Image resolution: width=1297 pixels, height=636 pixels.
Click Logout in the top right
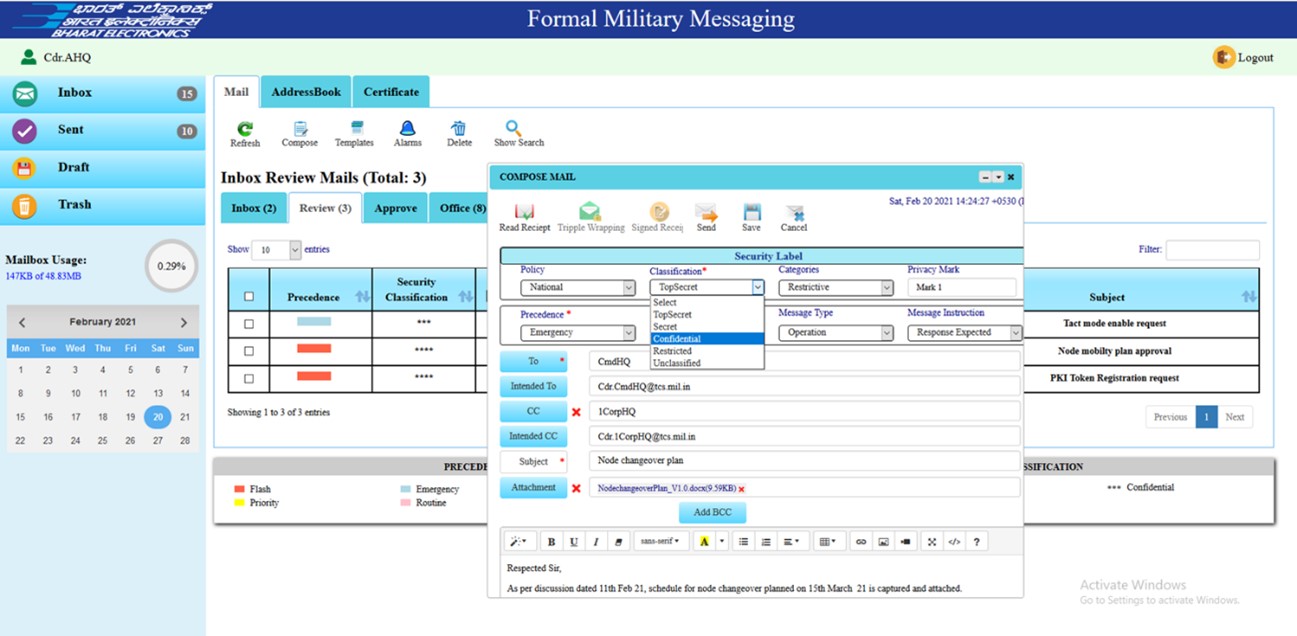coord(1244,58)
